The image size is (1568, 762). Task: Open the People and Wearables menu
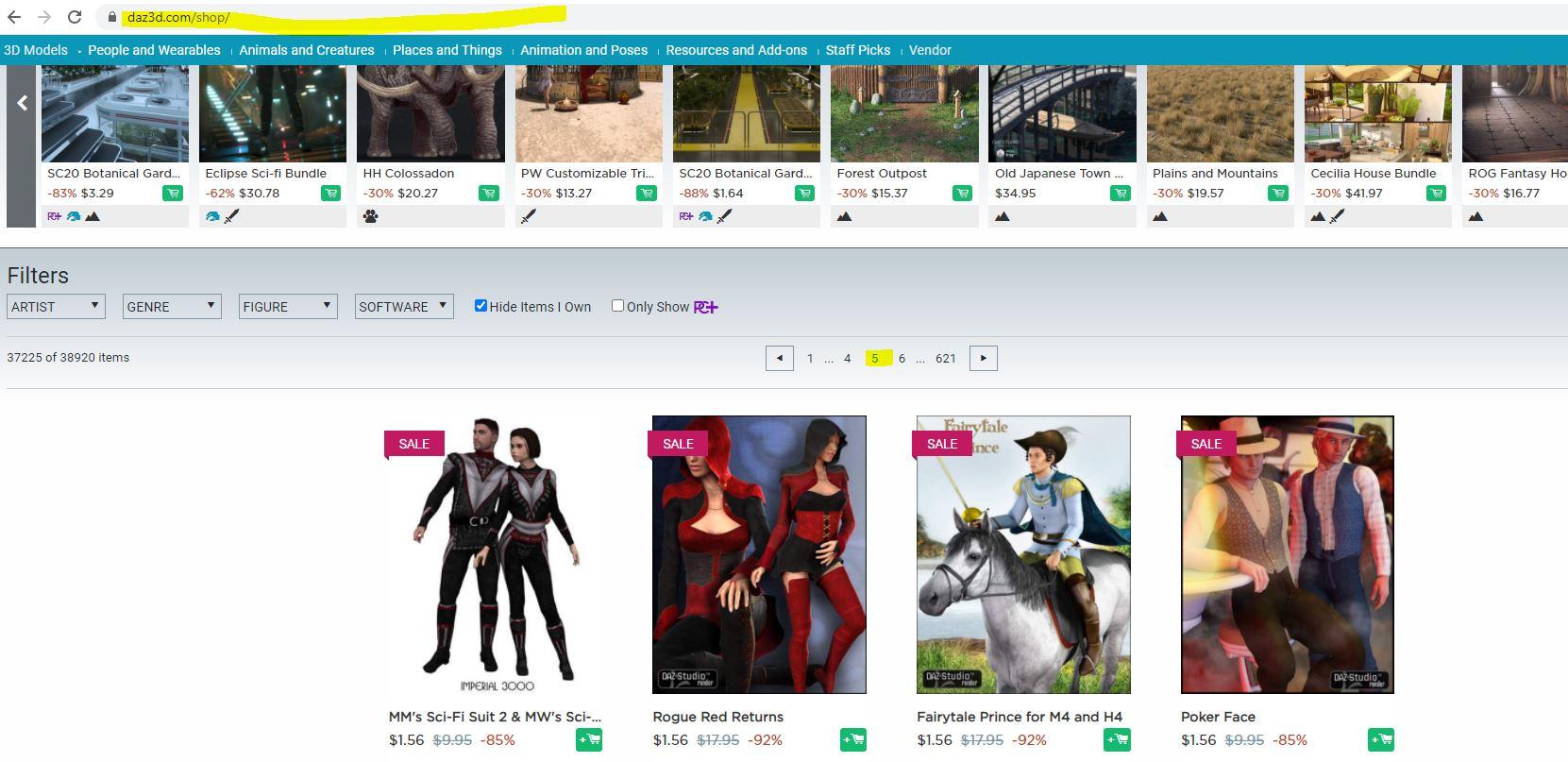coord(154,50)
